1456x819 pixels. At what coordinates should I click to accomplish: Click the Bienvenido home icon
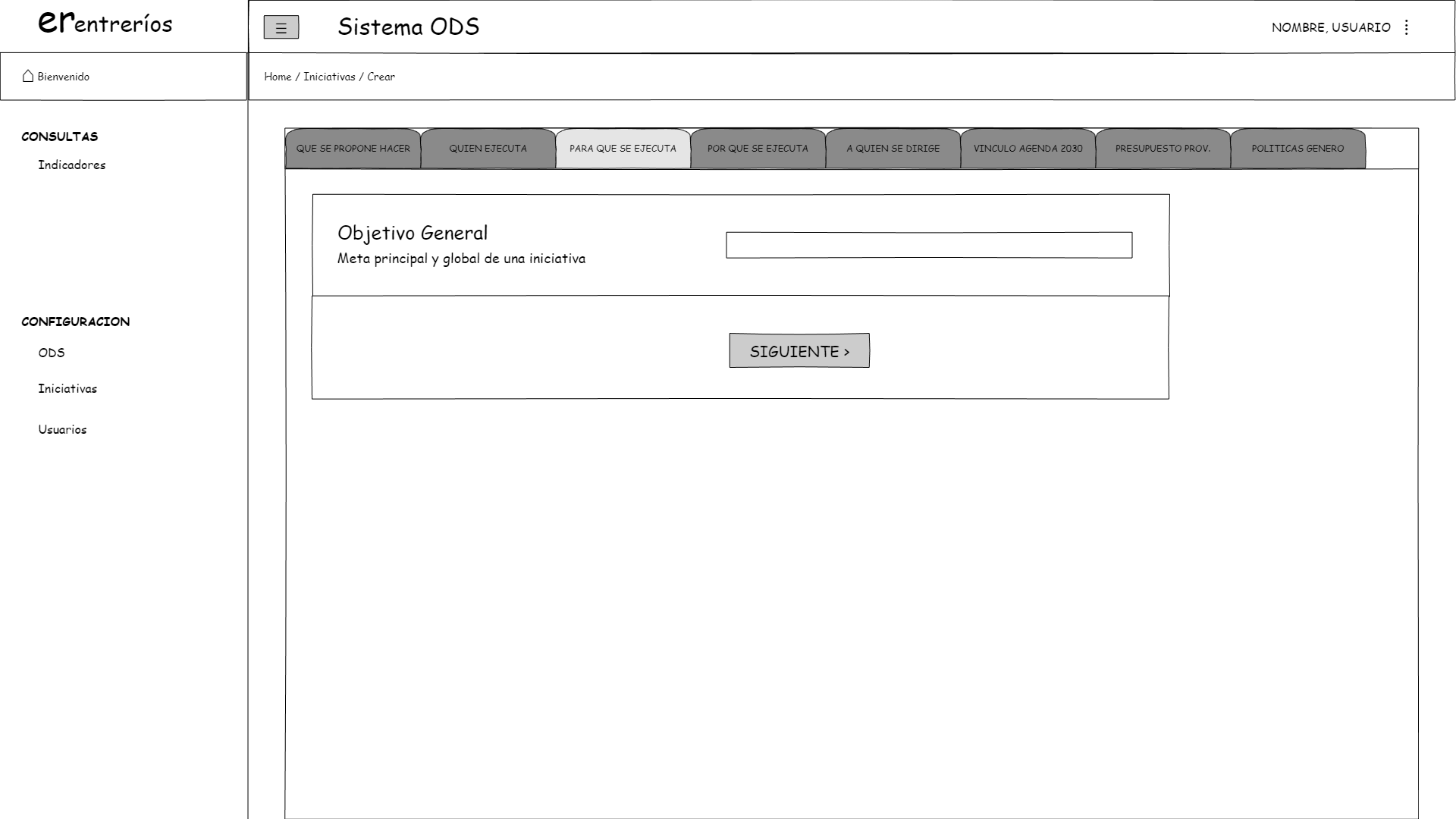tap(28, 76)
